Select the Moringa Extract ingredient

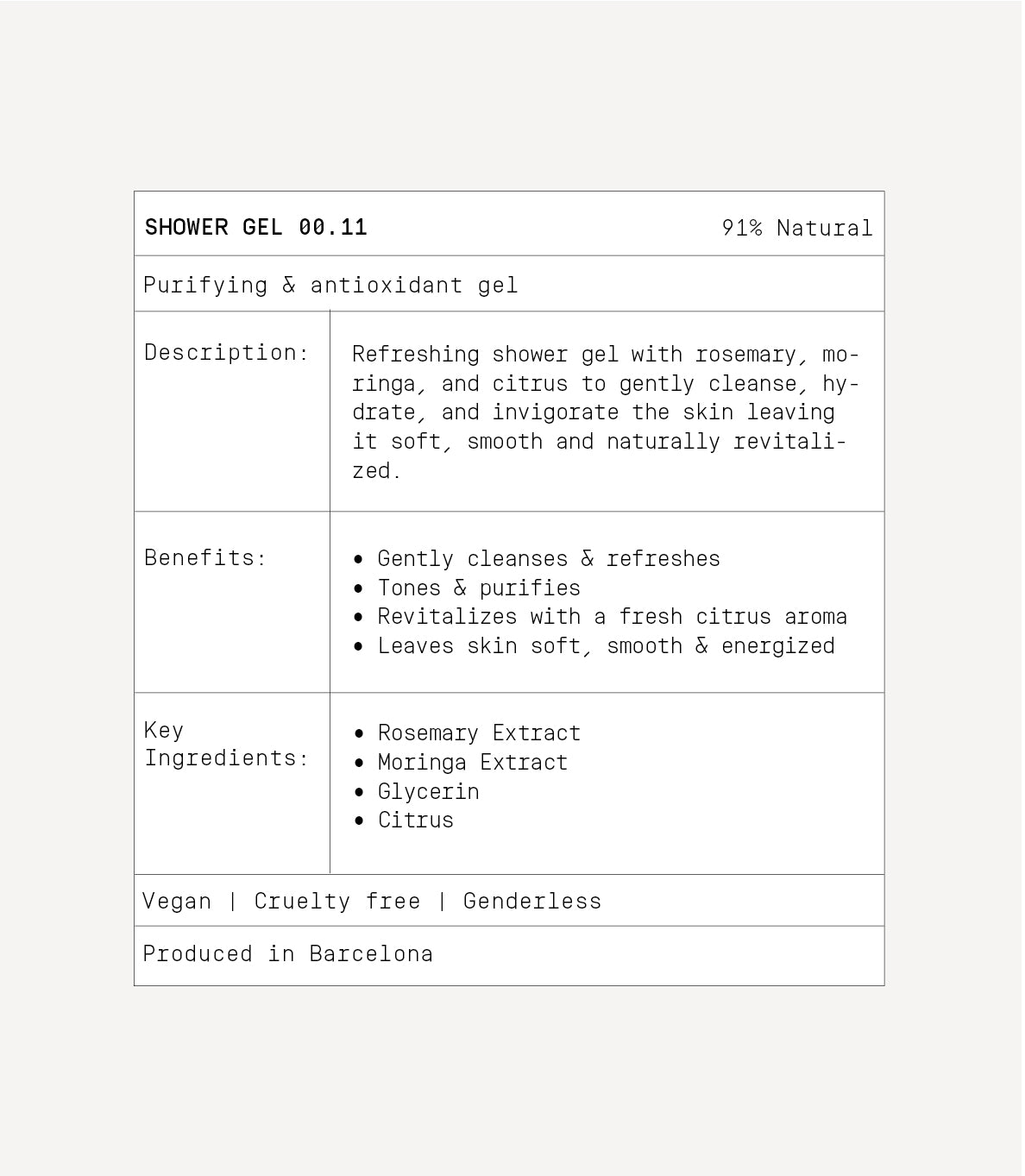point(473,763)
